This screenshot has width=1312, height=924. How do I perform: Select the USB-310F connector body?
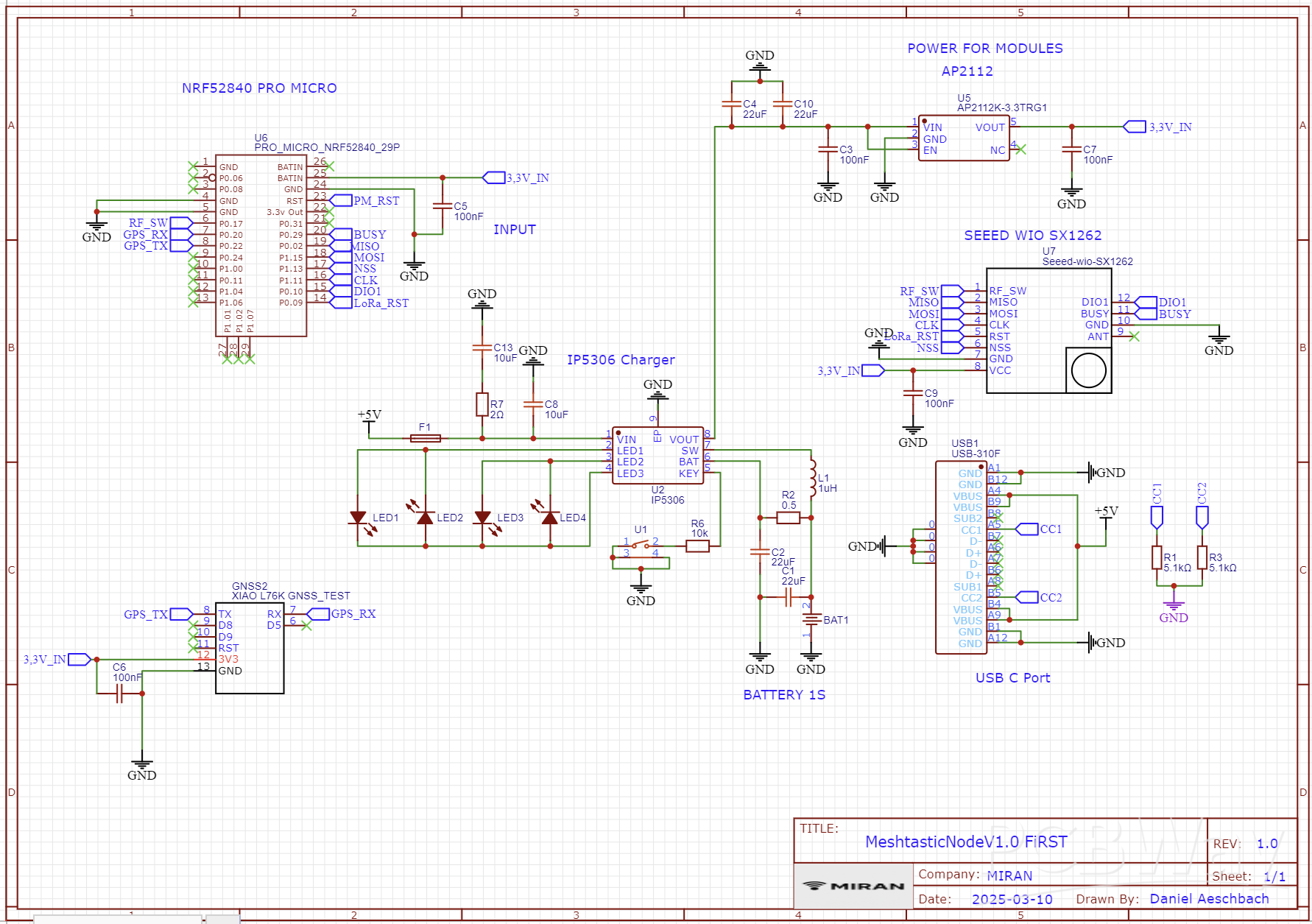[960, 557]
